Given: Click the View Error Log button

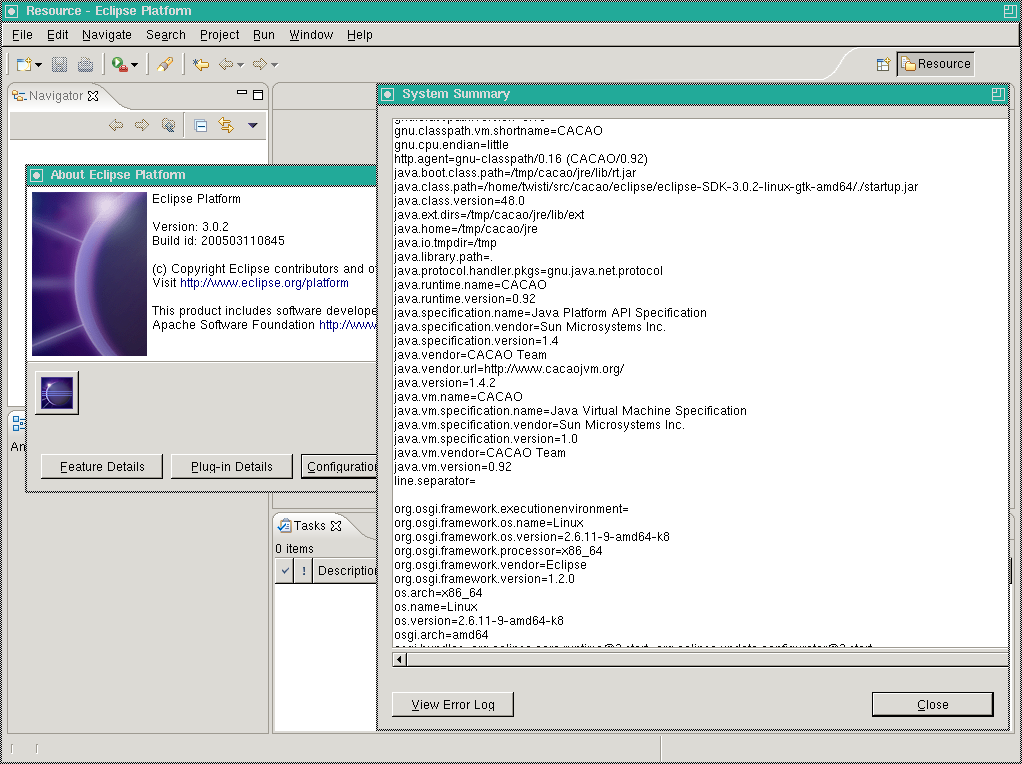Looking at the screenshot, I should 452,705.
